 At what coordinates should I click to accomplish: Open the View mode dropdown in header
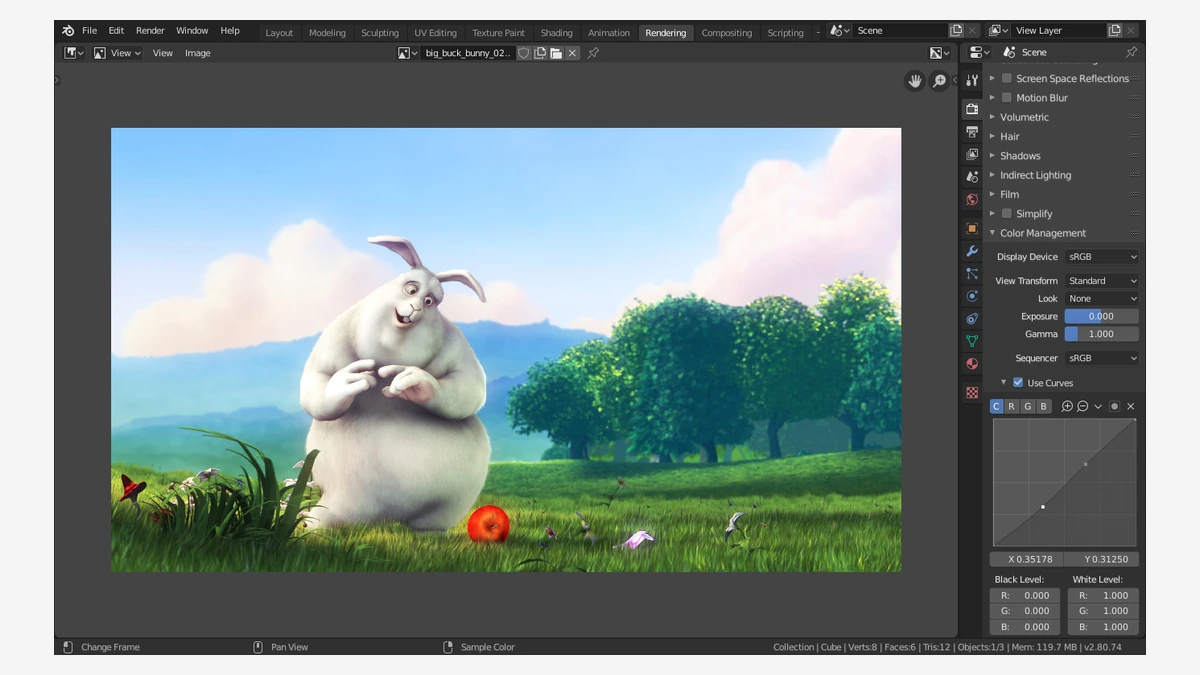pyautogui.click(x=118, y=53)
